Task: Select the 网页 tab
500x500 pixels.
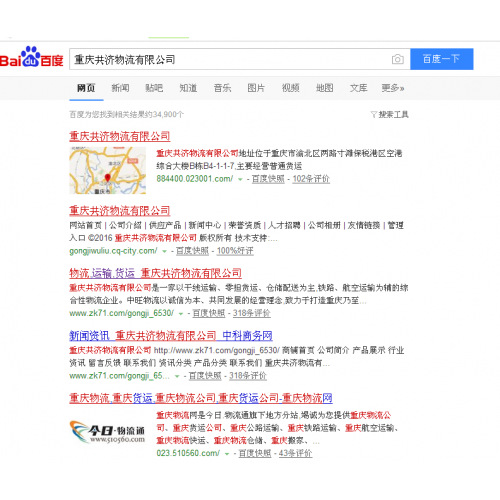Action: point(86,88)
